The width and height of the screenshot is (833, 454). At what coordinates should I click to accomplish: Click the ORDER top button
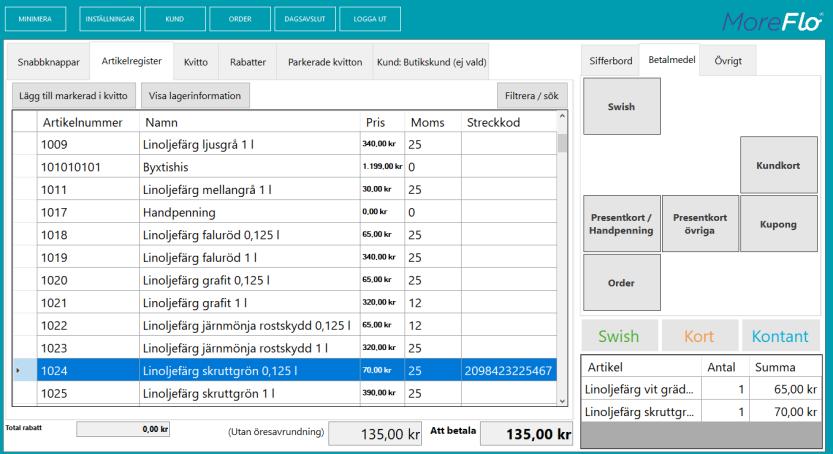point(240,19)
